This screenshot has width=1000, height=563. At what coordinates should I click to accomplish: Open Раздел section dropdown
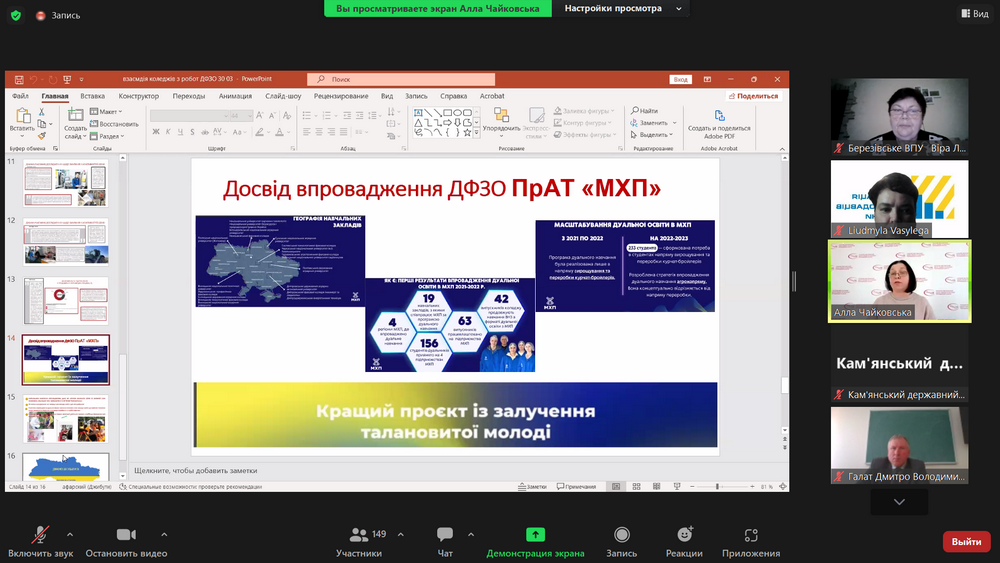[x=107, y=136]
